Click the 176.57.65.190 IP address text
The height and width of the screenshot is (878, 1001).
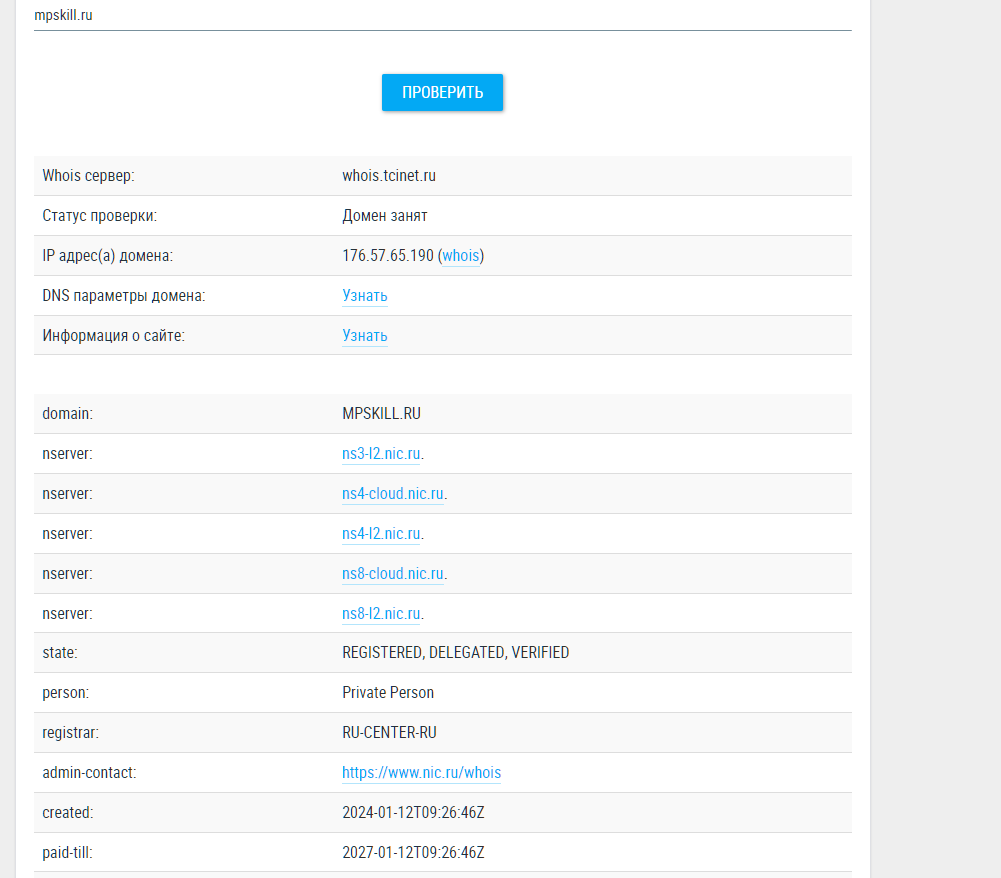tap(388, 256)
